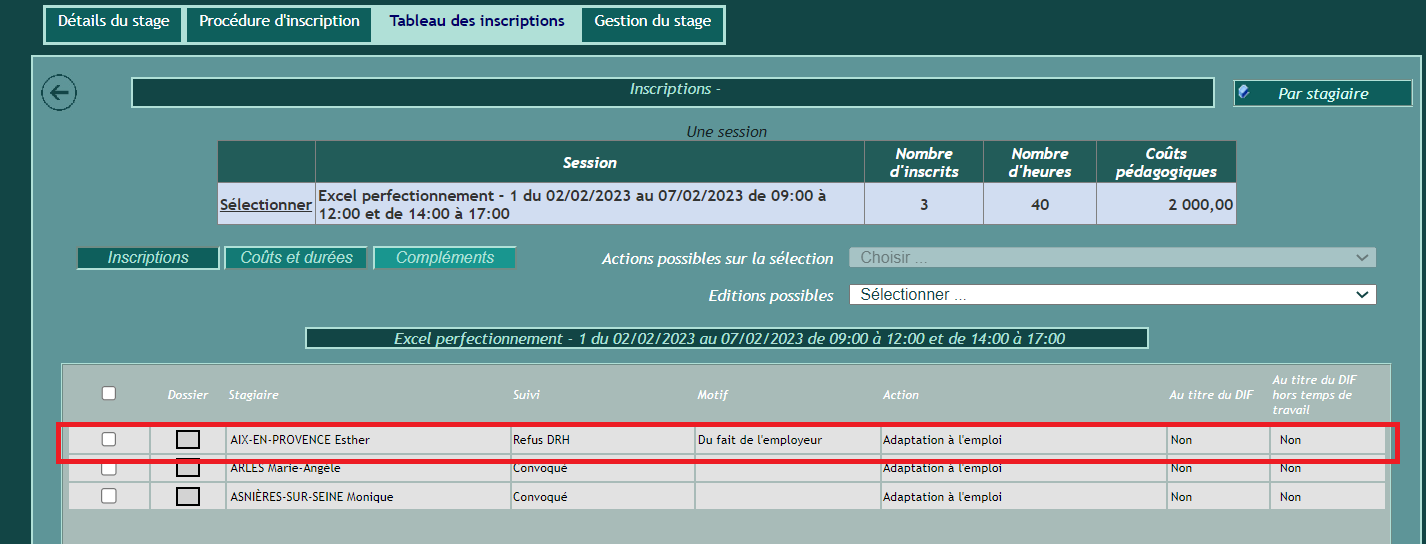Check the box for AIX-EN-PROVENCE Esther
The image size is (1426, 544).
pos(109,440)
